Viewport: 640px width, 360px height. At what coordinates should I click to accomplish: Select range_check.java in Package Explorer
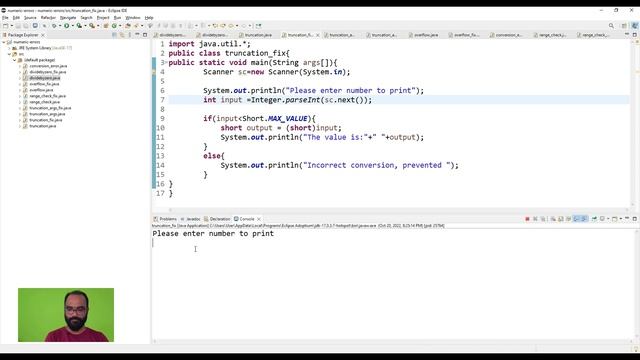tap(44, 102)
